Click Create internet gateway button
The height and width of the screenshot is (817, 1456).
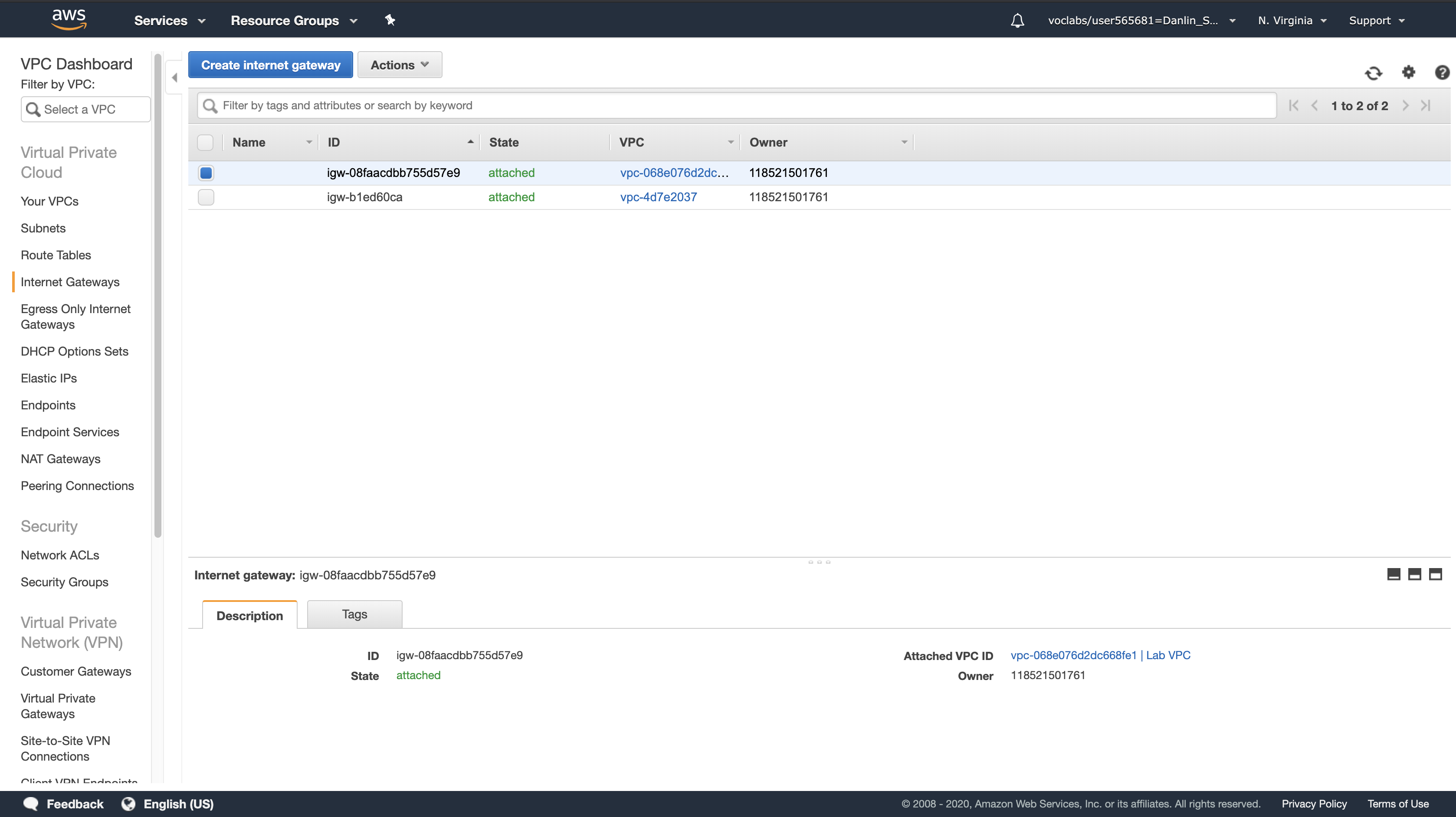270,65
